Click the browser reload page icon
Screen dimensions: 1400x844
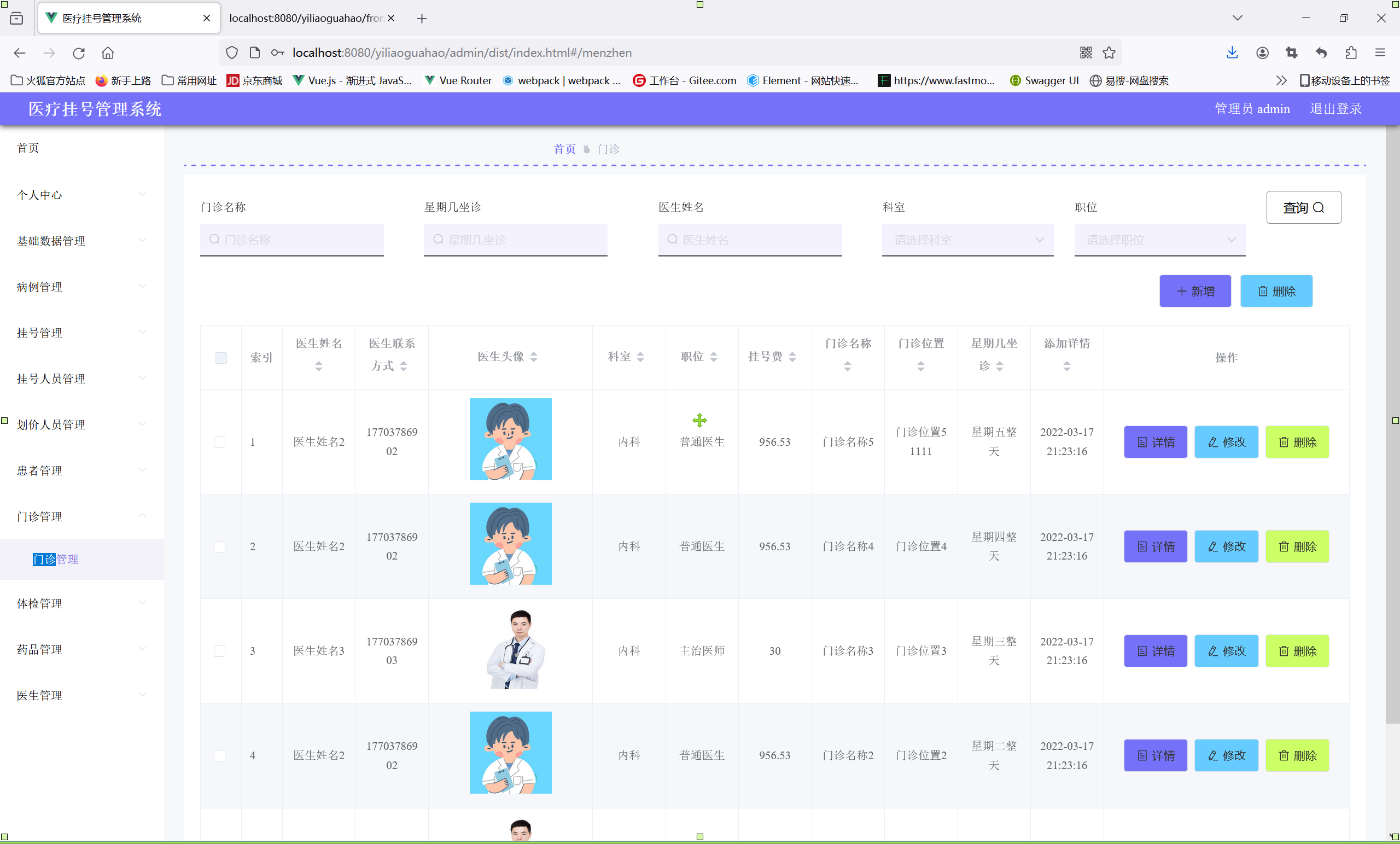[x=78, y=53]
